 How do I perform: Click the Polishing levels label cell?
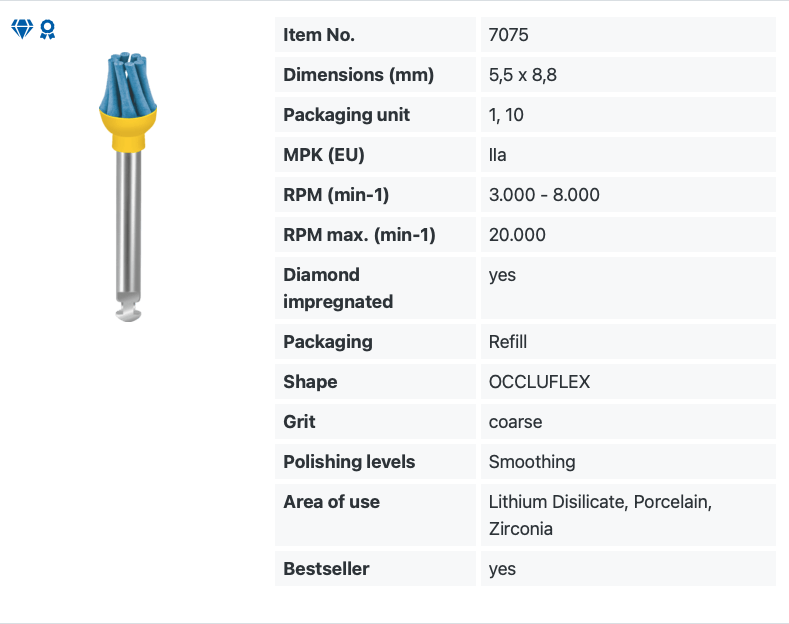pyautogui.click(x=375, y=462)
